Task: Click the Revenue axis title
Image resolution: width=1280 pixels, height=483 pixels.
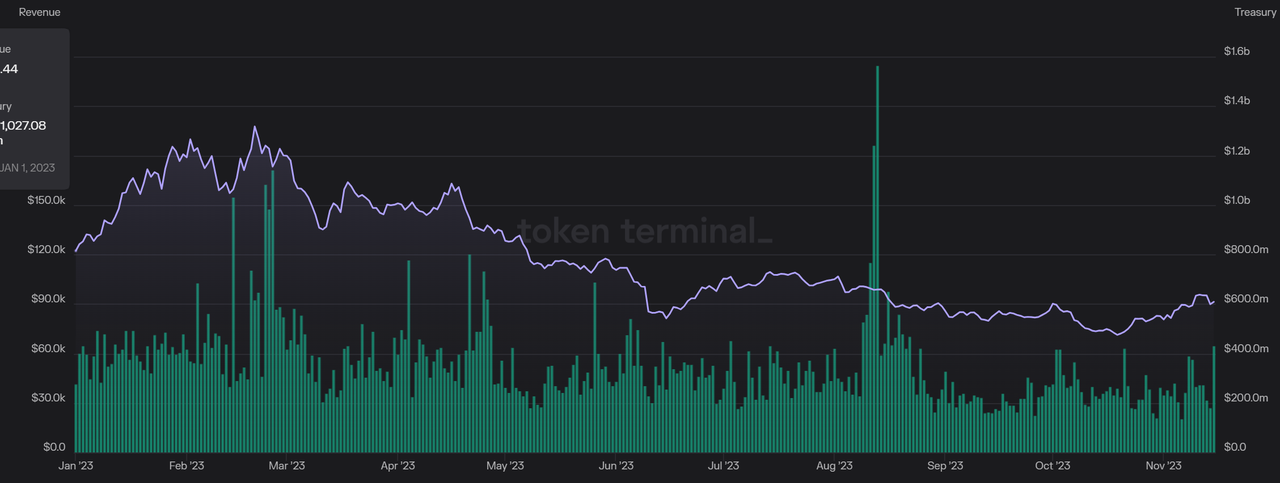Action: 40,12
